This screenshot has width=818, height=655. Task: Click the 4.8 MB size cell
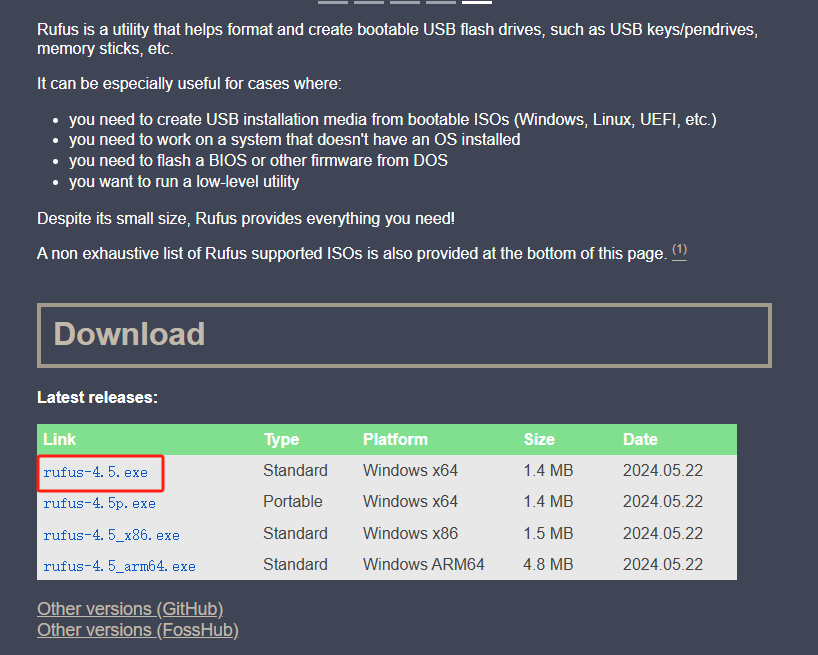tap(548, 564)
